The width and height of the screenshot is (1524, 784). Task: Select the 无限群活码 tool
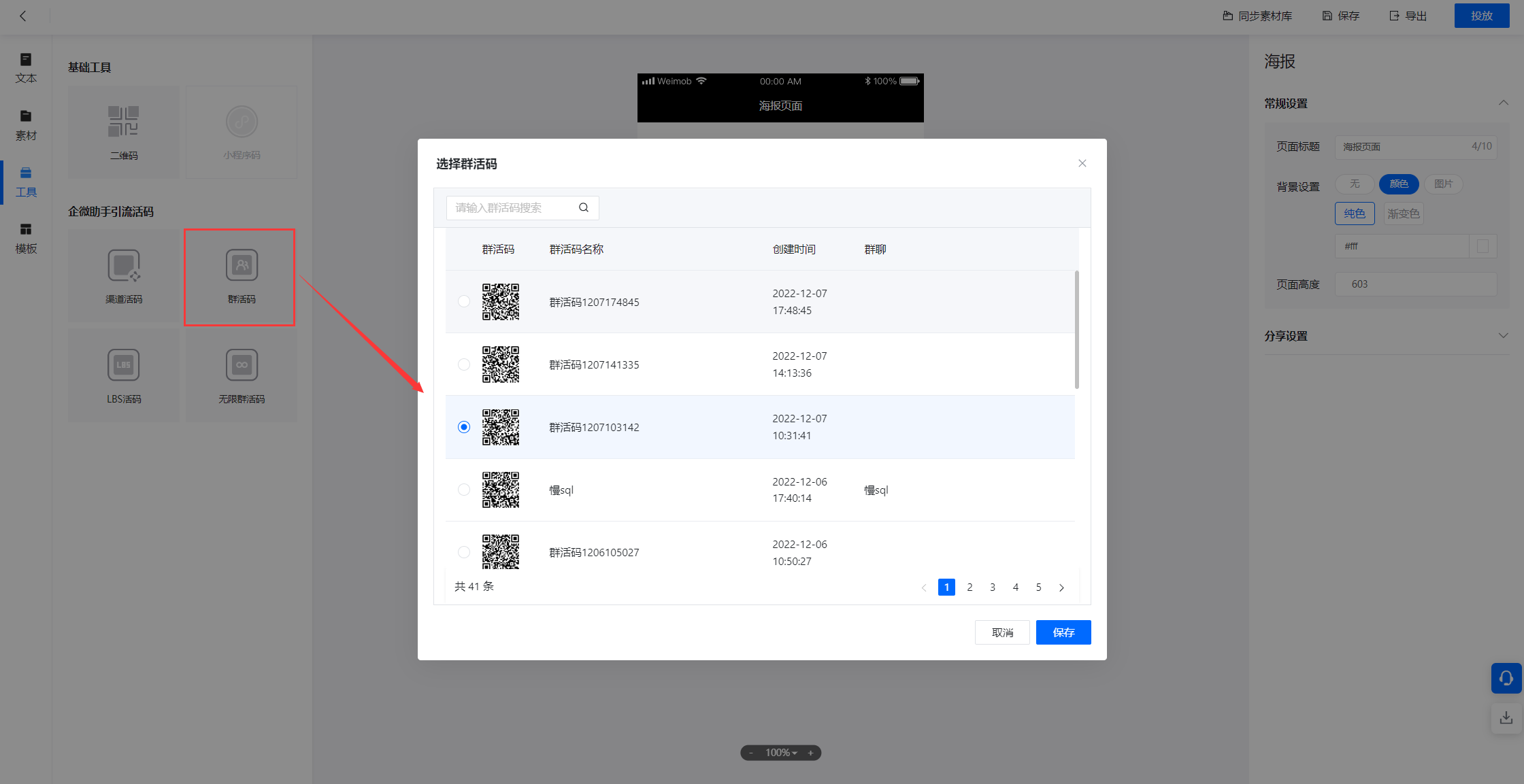(242, 376)
